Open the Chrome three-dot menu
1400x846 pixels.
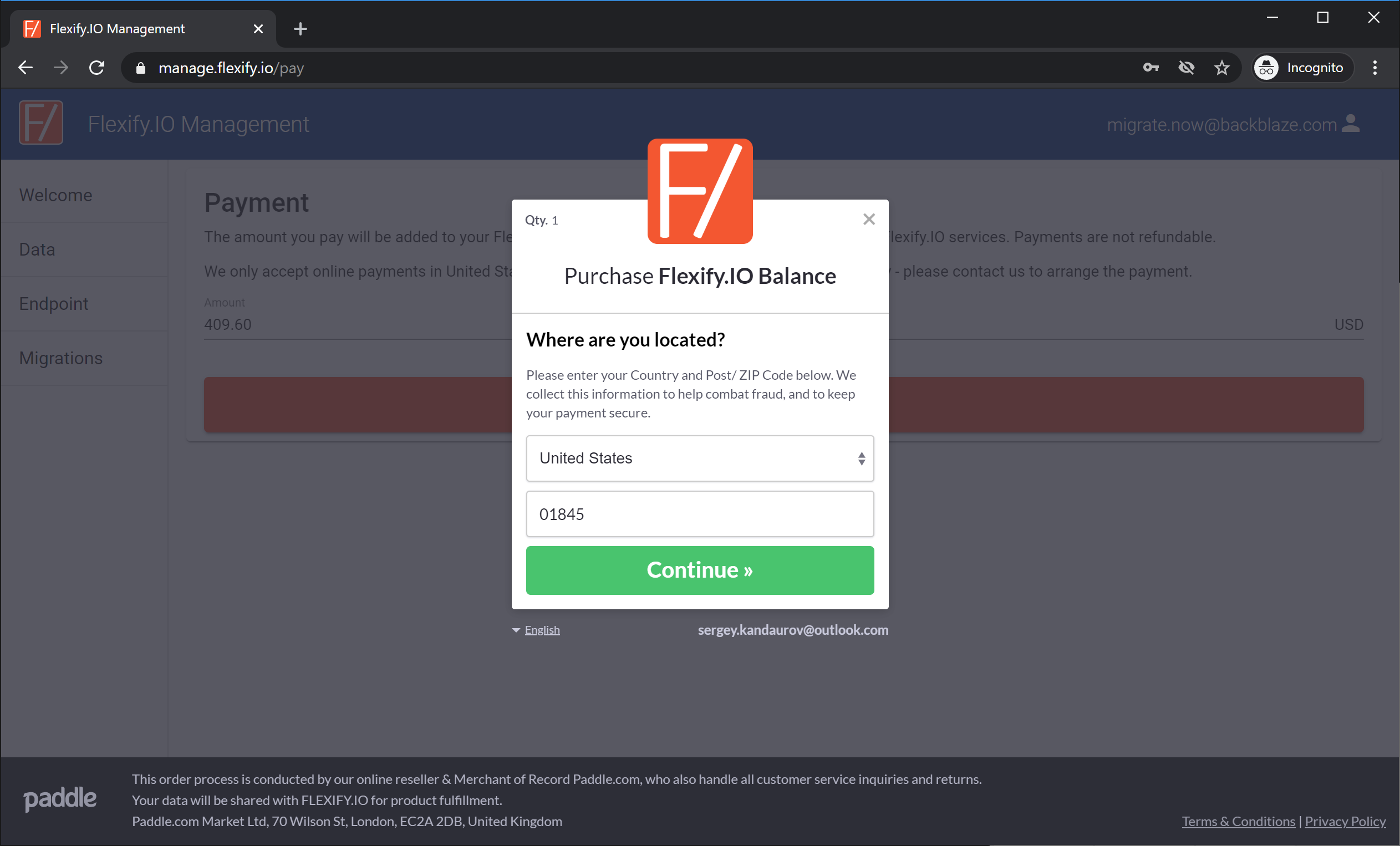pyautogui.click(x=1375, y=68)
